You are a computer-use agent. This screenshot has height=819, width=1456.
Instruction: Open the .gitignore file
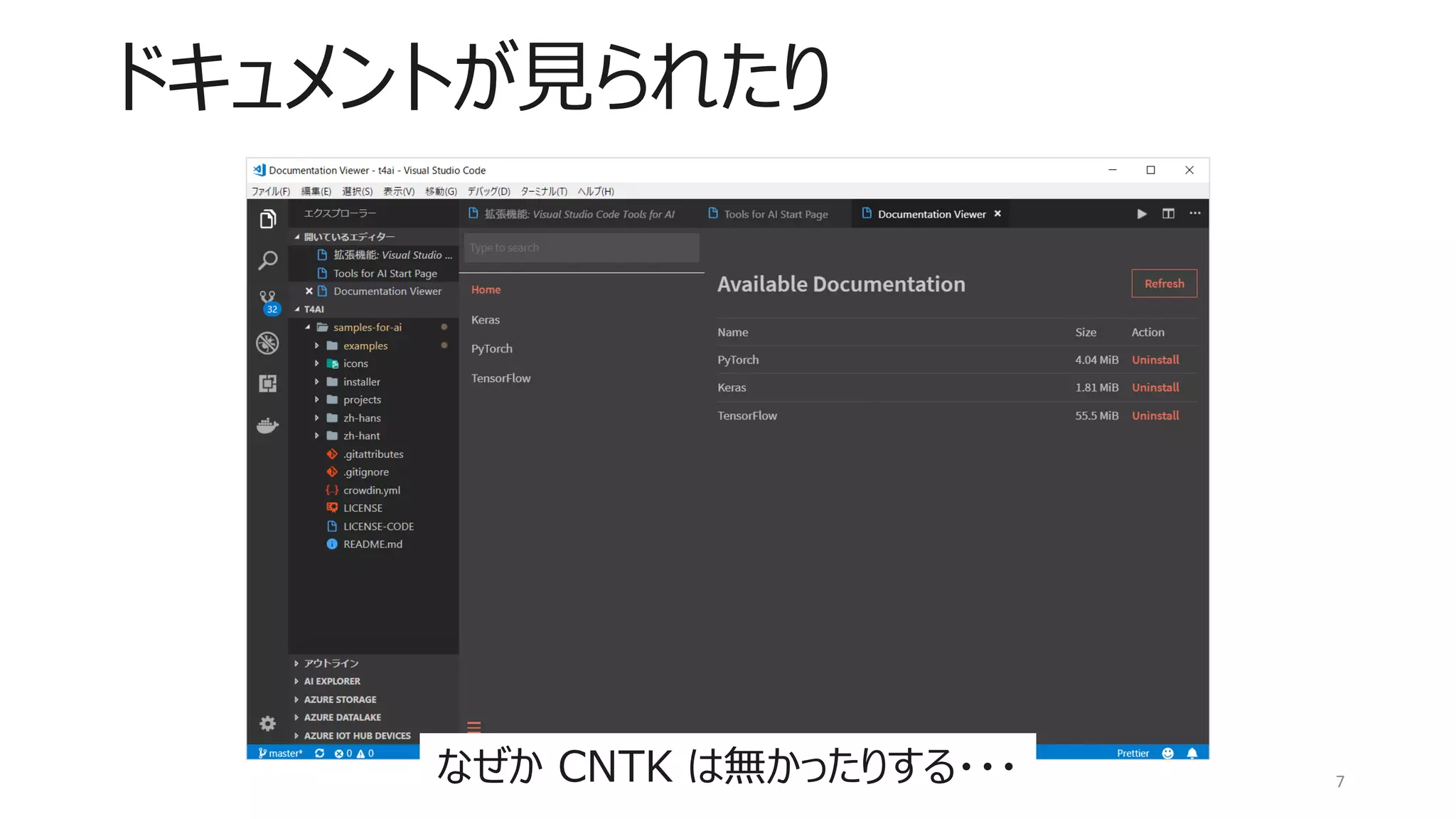click(365, 472)
